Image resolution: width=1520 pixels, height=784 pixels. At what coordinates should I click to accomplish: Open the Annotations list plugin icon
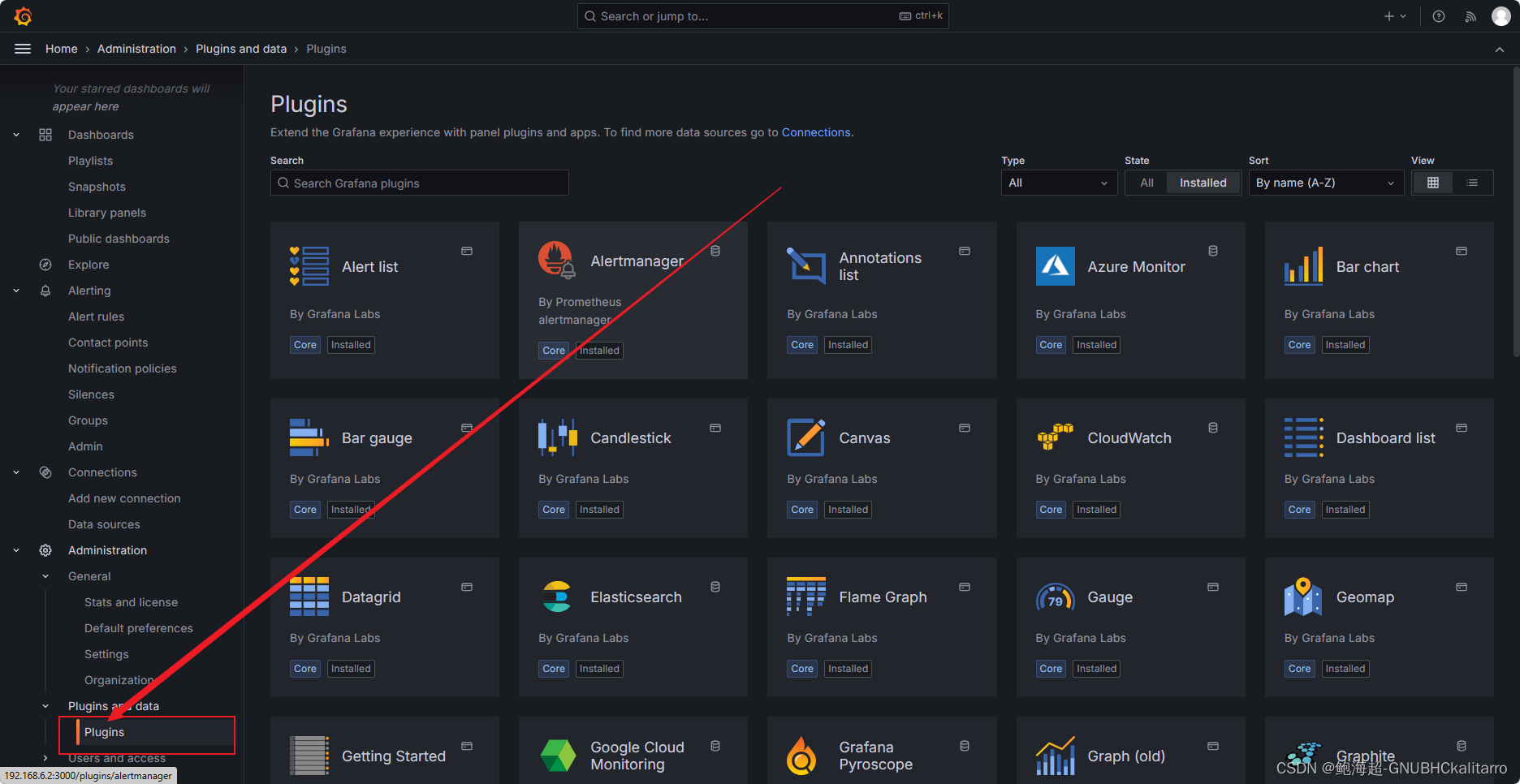[806, 266]
